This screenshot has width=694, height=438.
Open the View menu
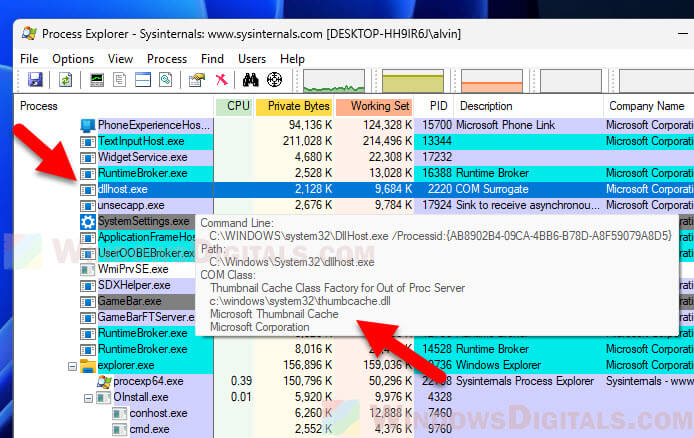120,59
